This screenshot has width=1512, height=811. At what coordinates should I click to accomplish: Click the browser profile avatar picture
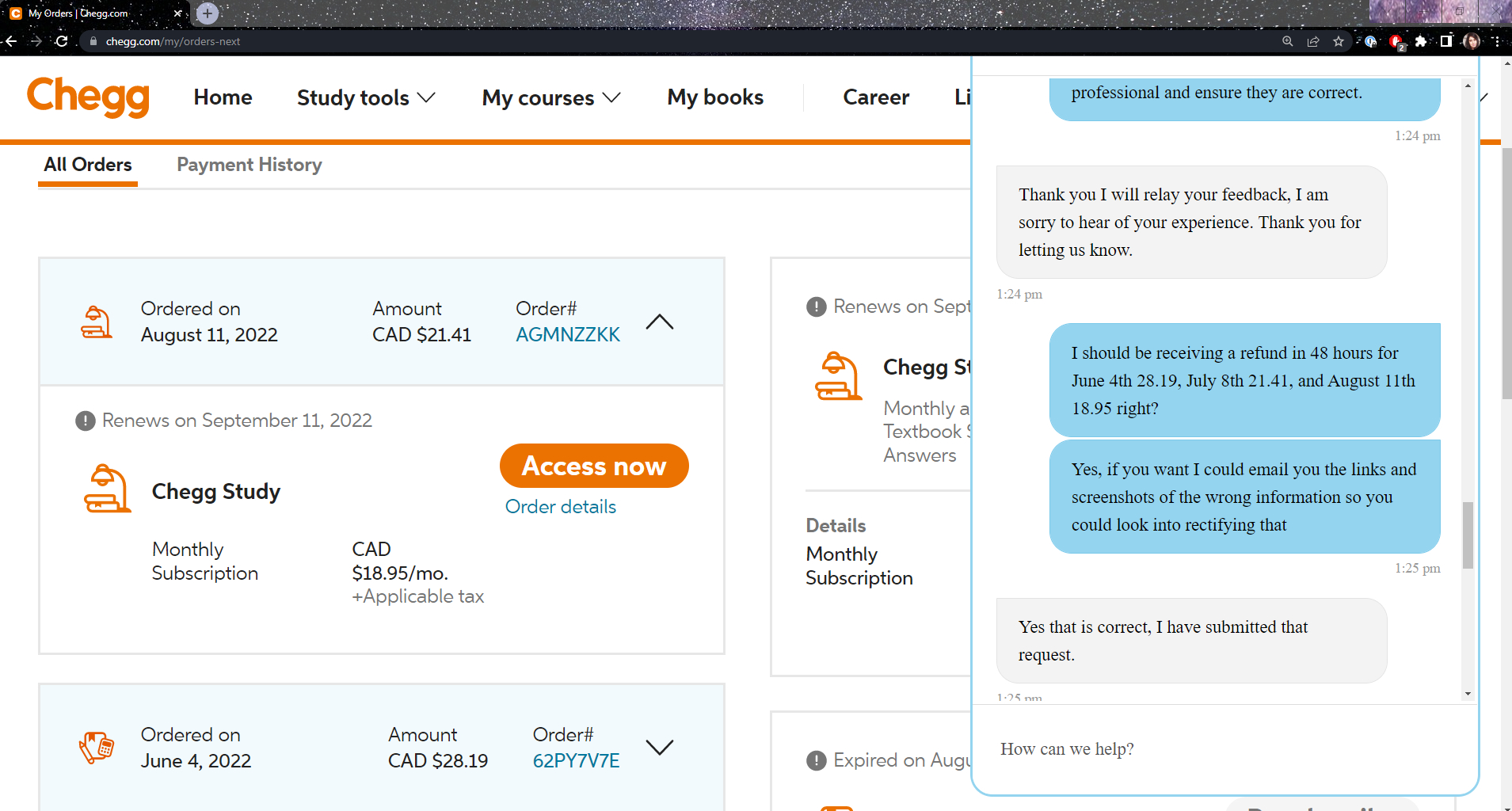[x=1472, y=41]
